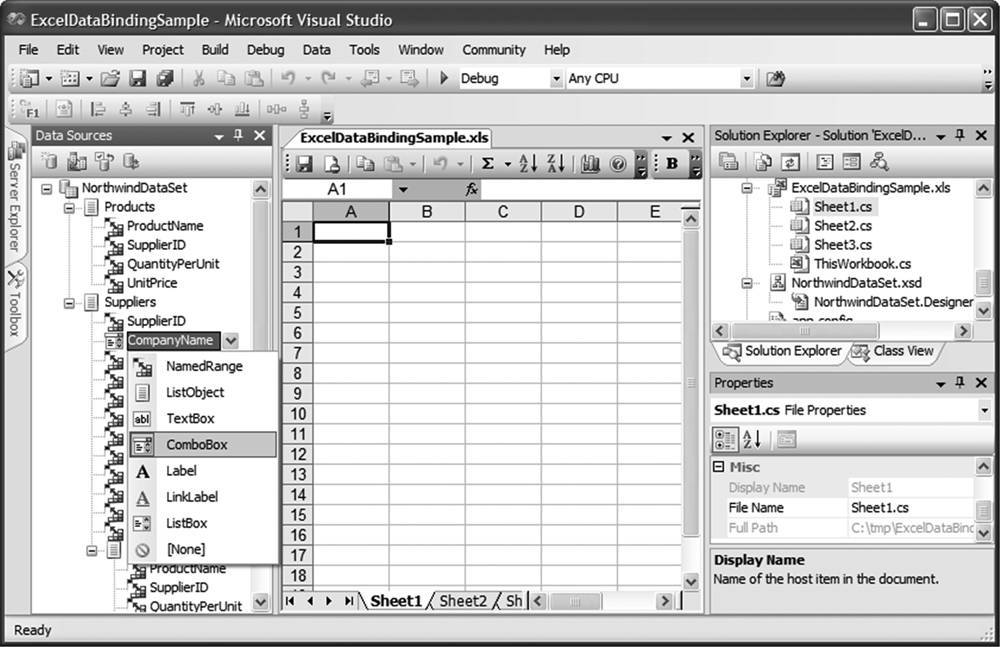Click the Start Debugging play icon
The height and width of the screenshot is (647, 1000).
click(444, 78)
